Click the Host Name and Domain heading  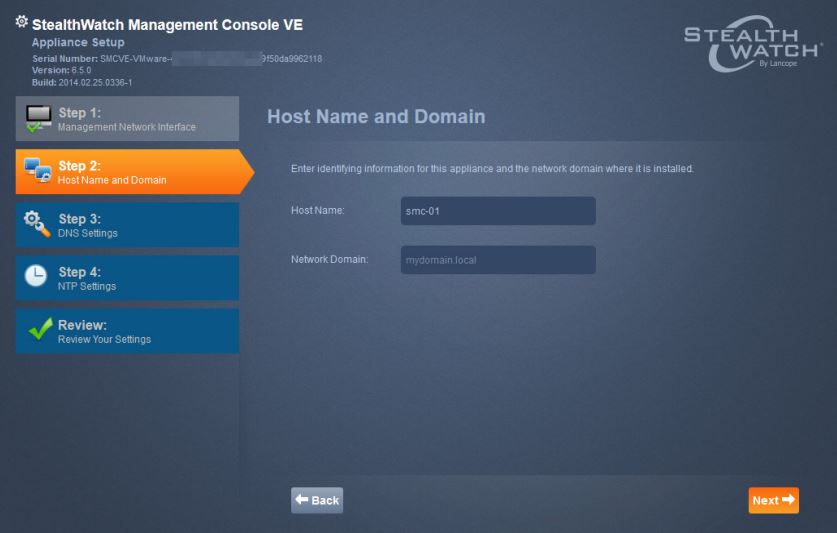pyautogui.click(x=376, y=116)
